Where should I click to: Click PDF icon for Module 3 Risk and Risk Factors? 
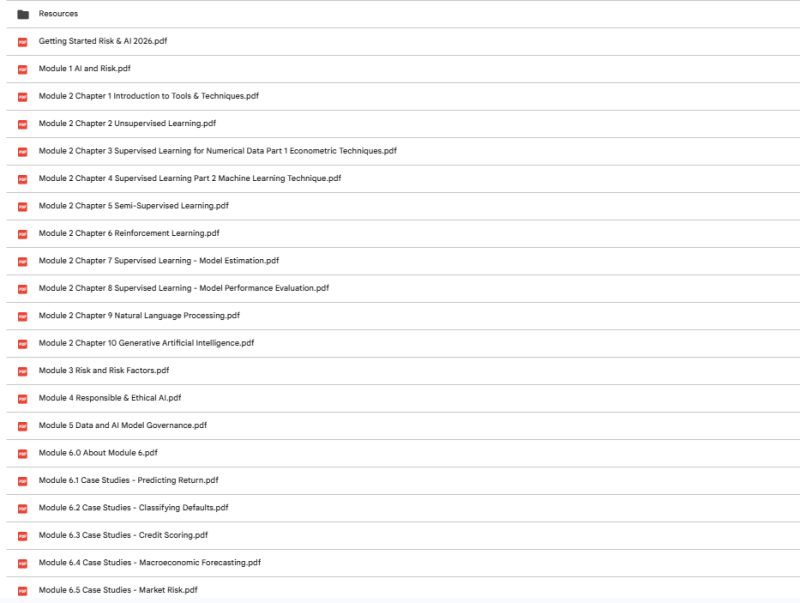(x=23, y=371)
